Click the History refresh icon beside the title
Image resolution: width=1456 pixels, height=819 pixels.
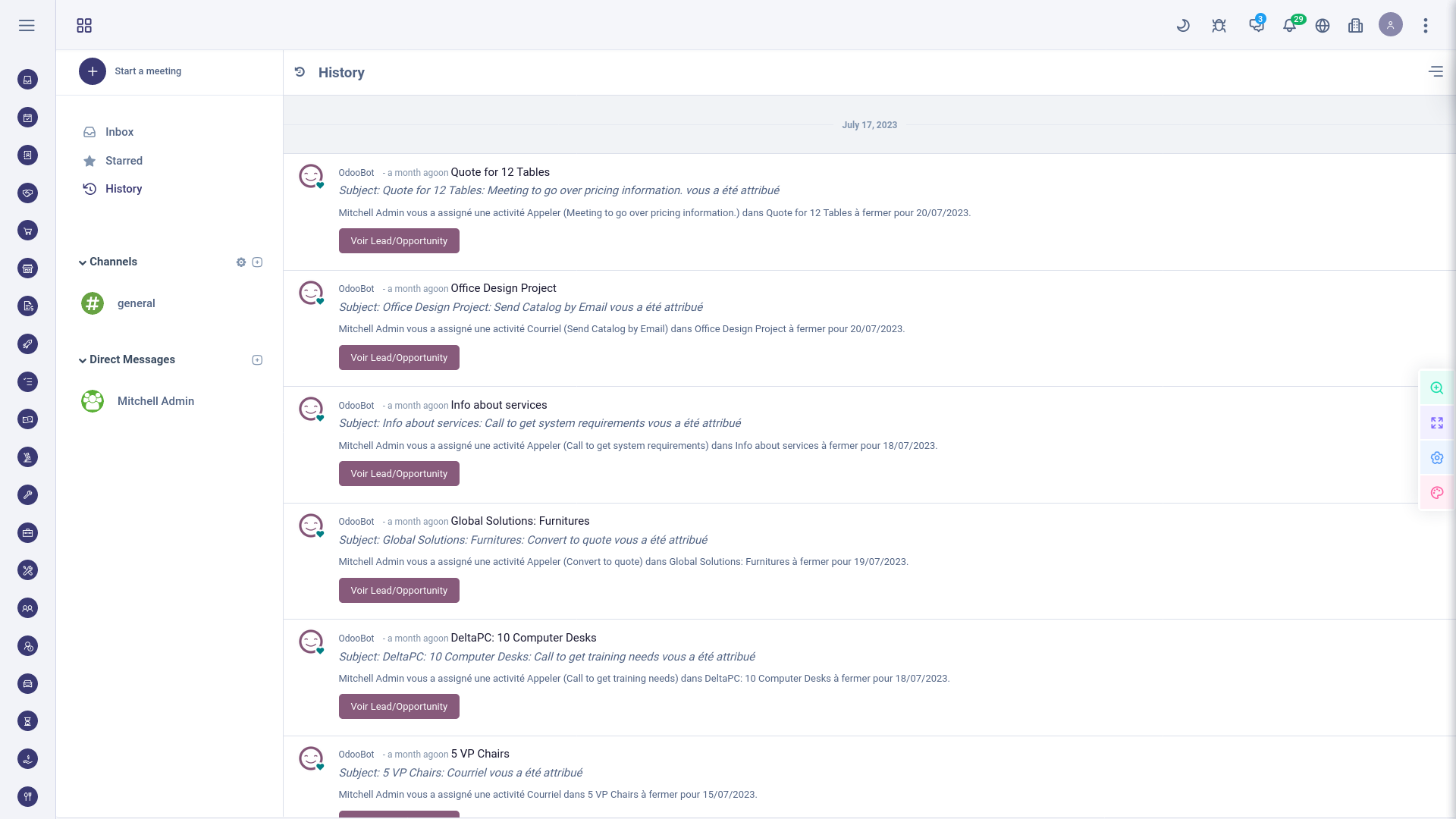[x=300, y=72]
